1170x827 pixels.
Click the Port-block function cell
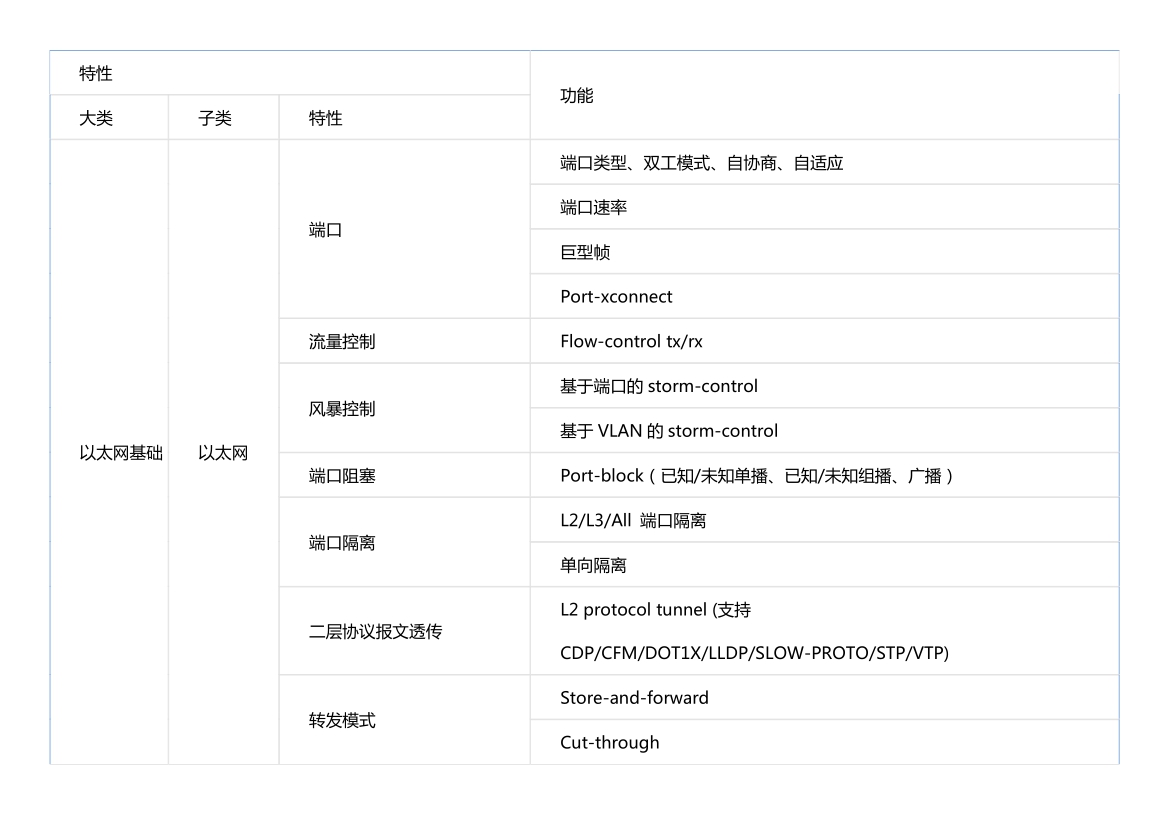pos(825,475)
